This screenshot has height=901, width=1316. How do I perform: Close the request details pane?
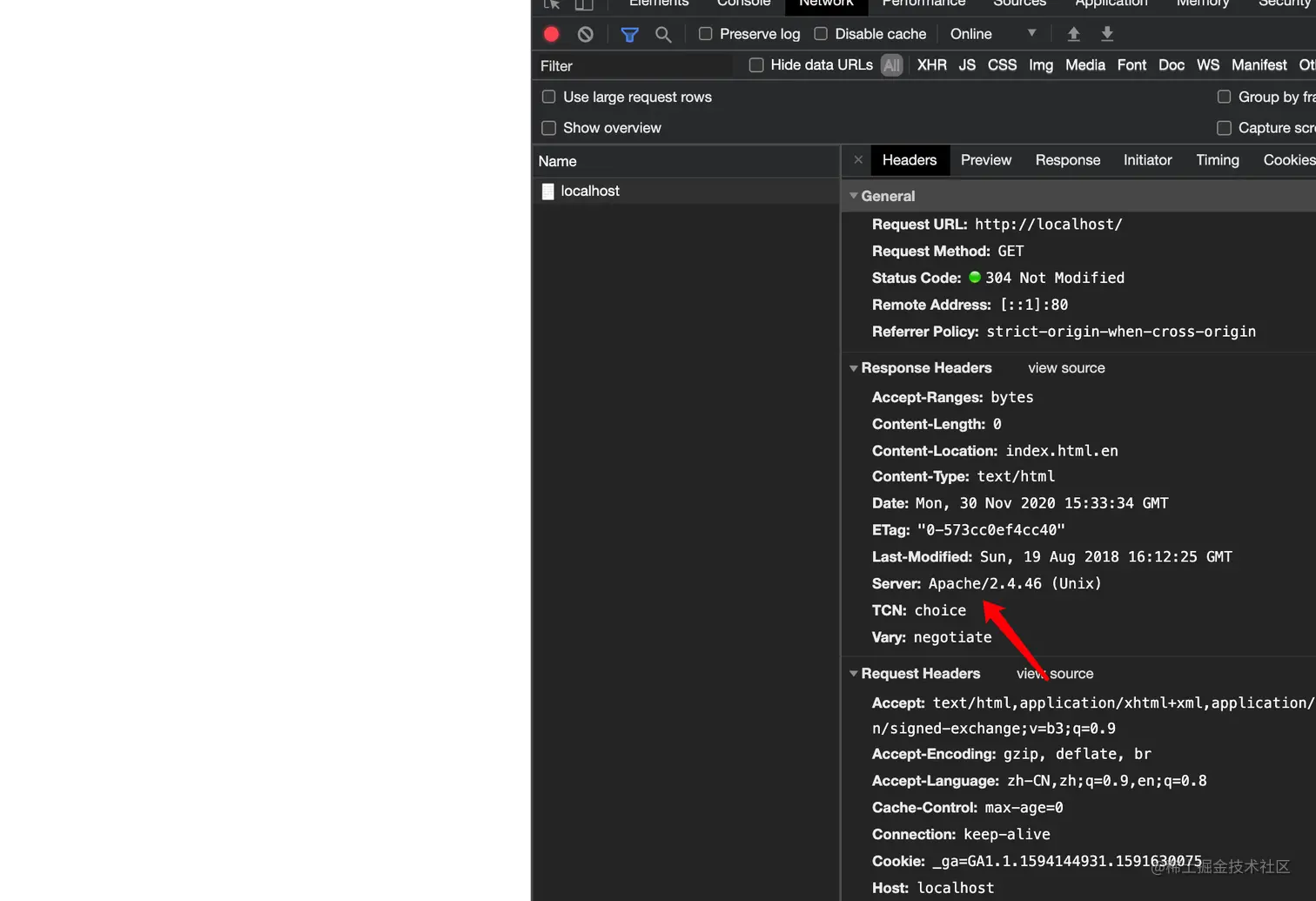(x=858, y=160)
